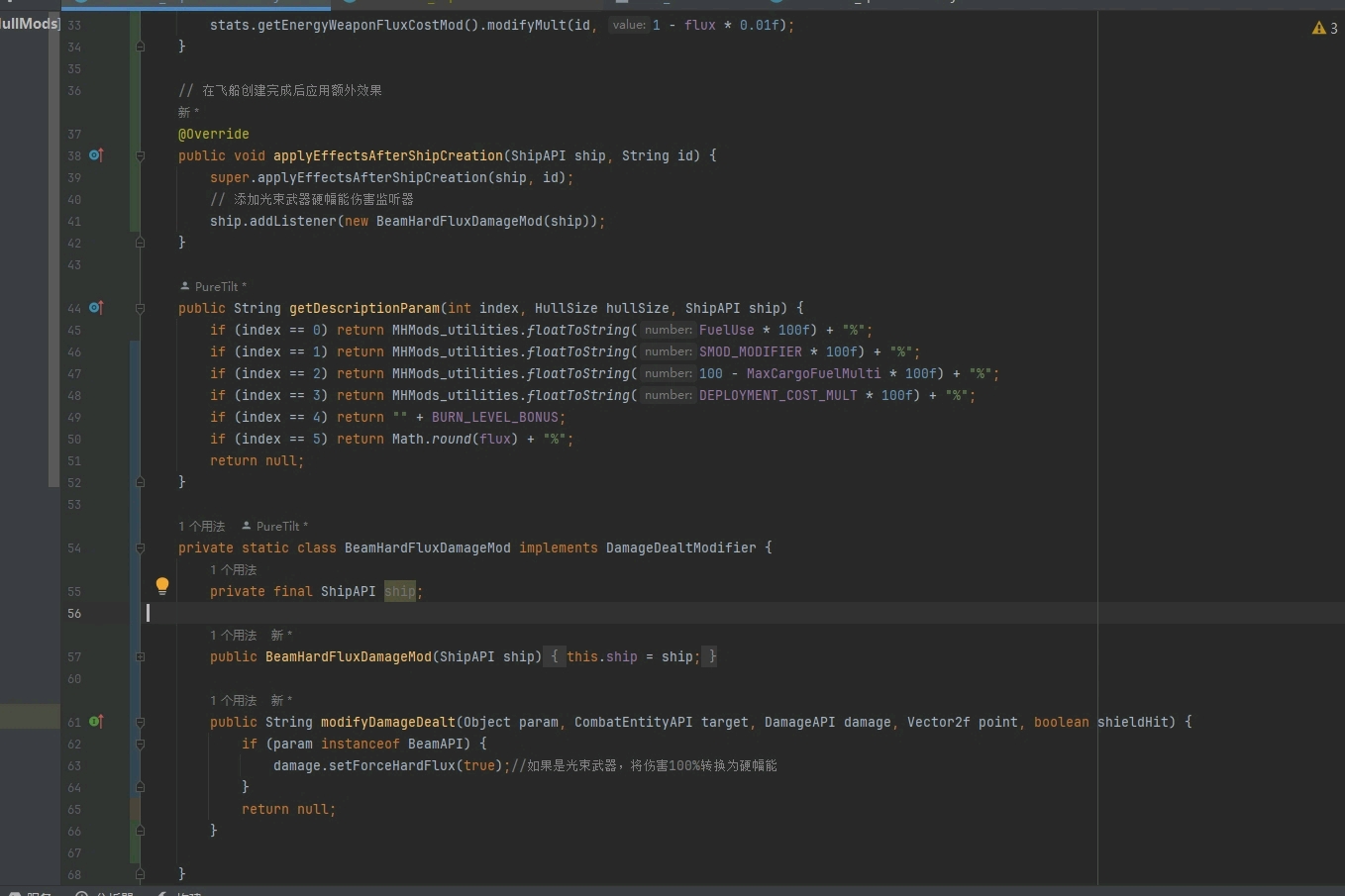The width and height of the screenshot is (1345, 896).
Task: Click Math.round(flux) on line 50
Action: pos(456,439)
